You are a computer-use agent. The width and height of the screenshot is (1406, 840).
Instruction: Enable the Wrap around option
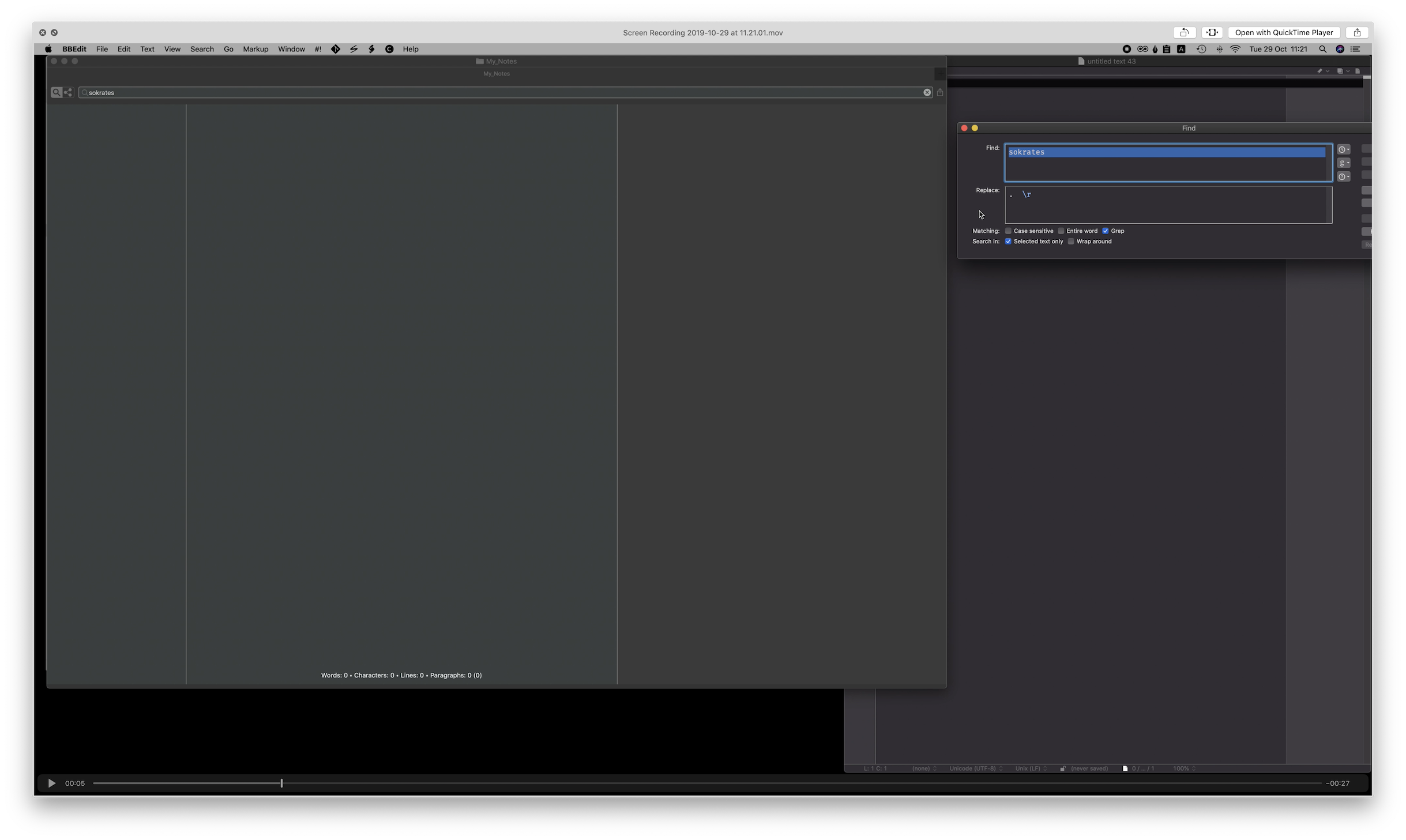coord(1071,242)
